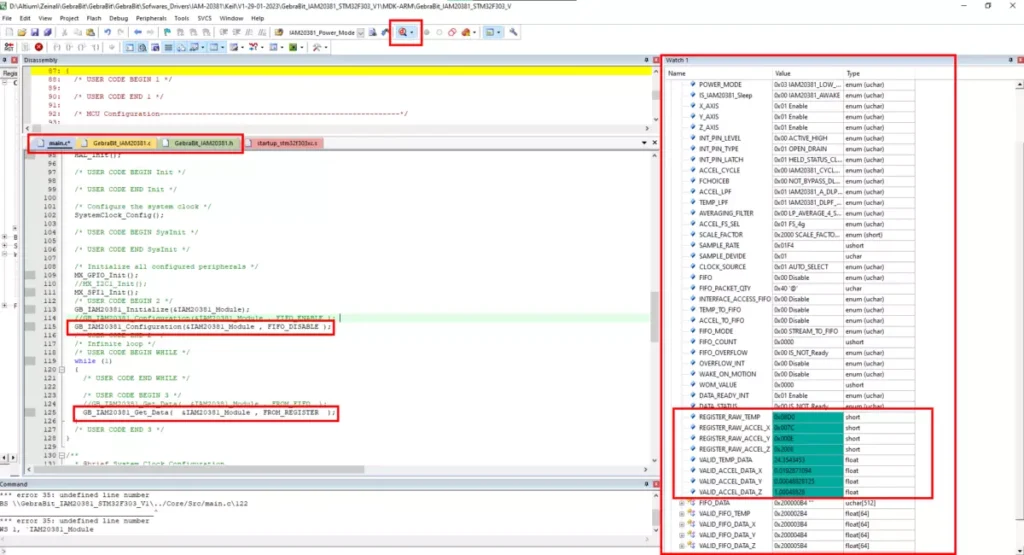The height and width of the screenshot is (555, 1024).
Task: Click the New file icon
Action: [x=8, y=32]
